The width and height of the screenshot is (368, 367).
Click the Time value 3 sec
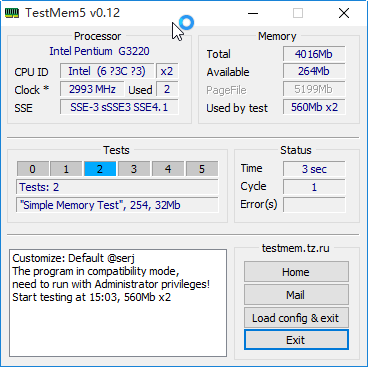[x=314, y=169]
